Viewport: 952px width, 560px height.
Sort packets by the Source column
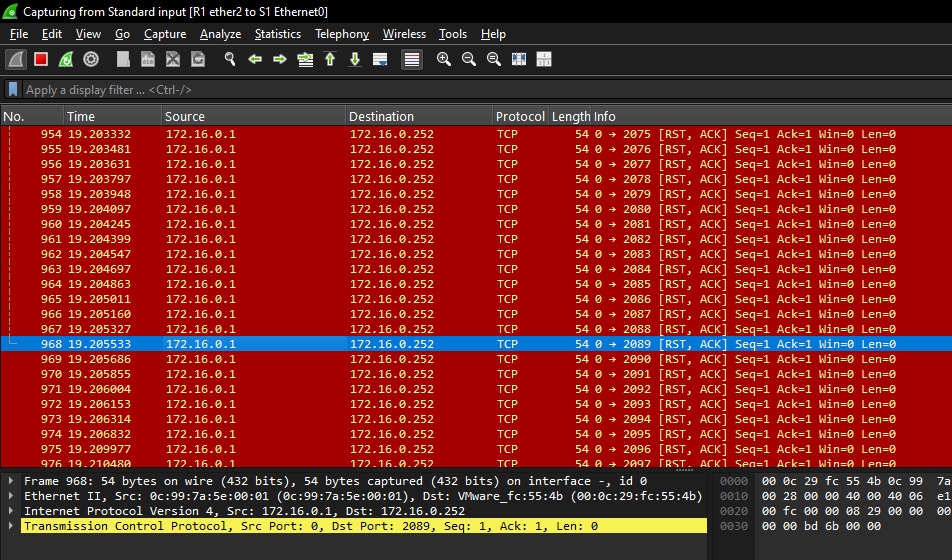click(254, 117)
